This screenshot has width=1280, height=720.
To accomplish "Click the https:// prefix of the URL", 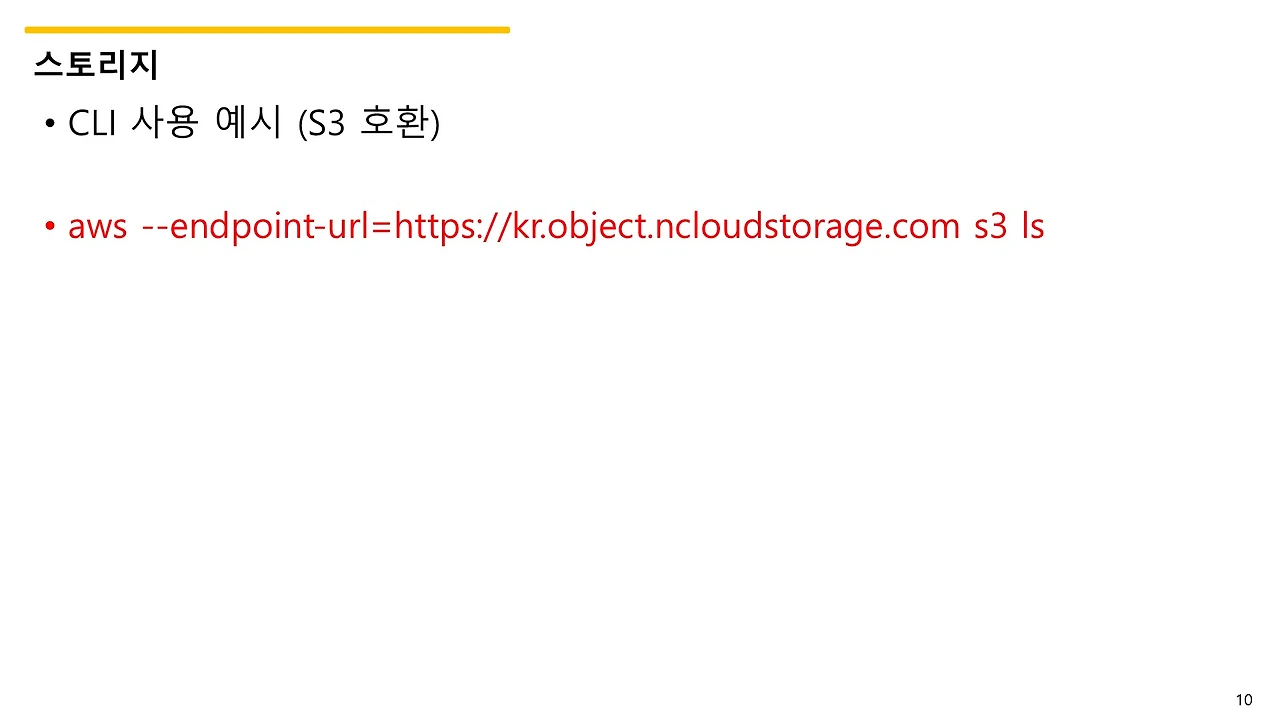I will 454,227.
